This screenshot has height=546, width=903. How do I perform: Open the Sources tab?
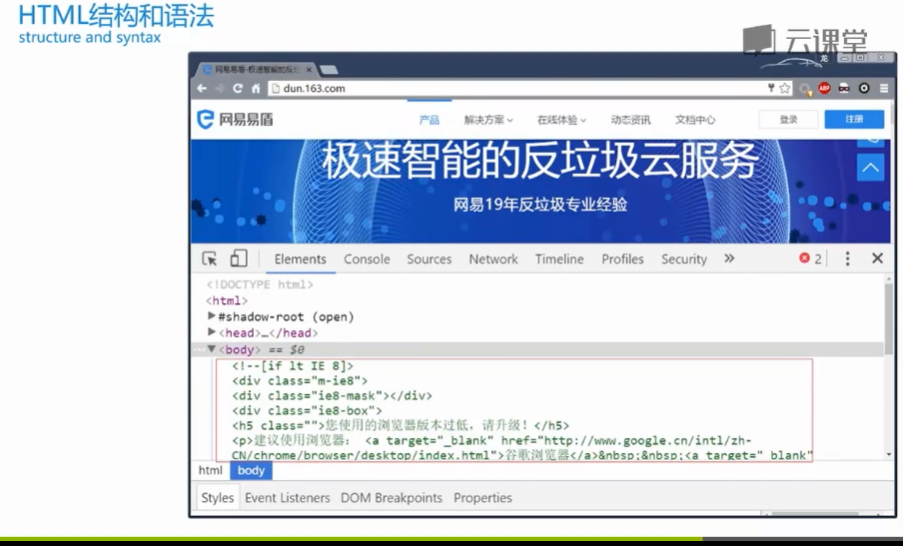coord(429,259)
